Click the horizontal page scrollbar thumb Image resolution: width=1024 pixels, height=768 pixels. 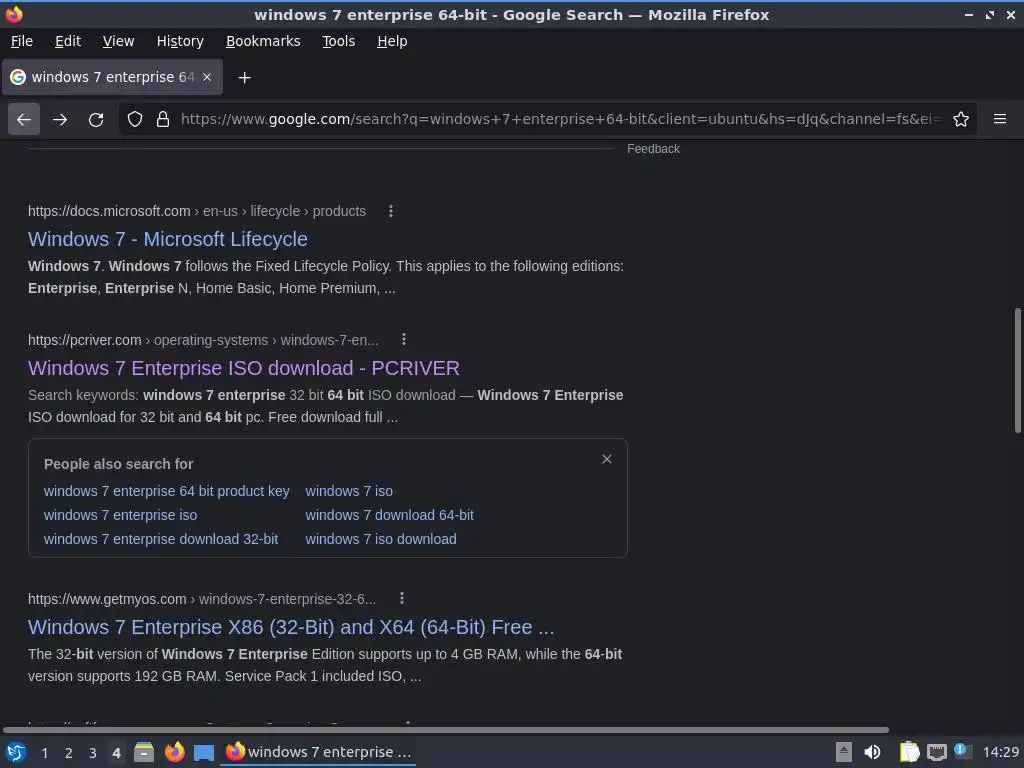(x=446, y=729)
